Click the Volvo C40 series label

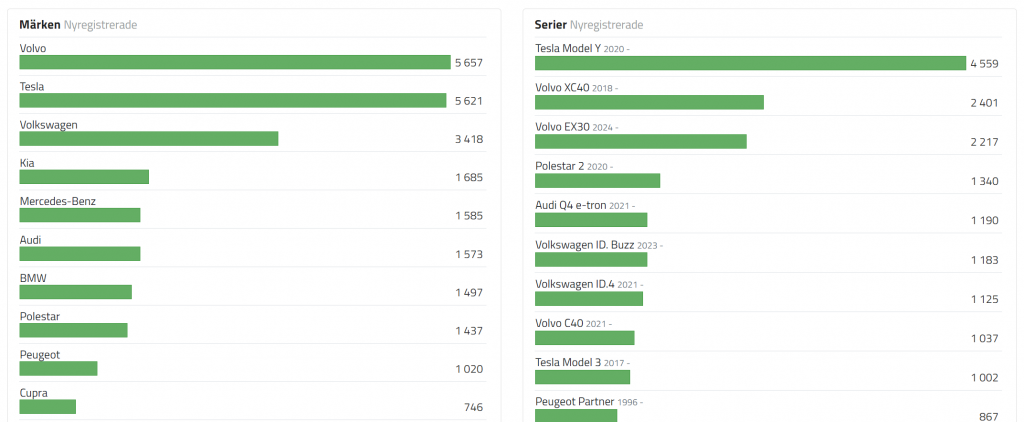coord(559,323)
